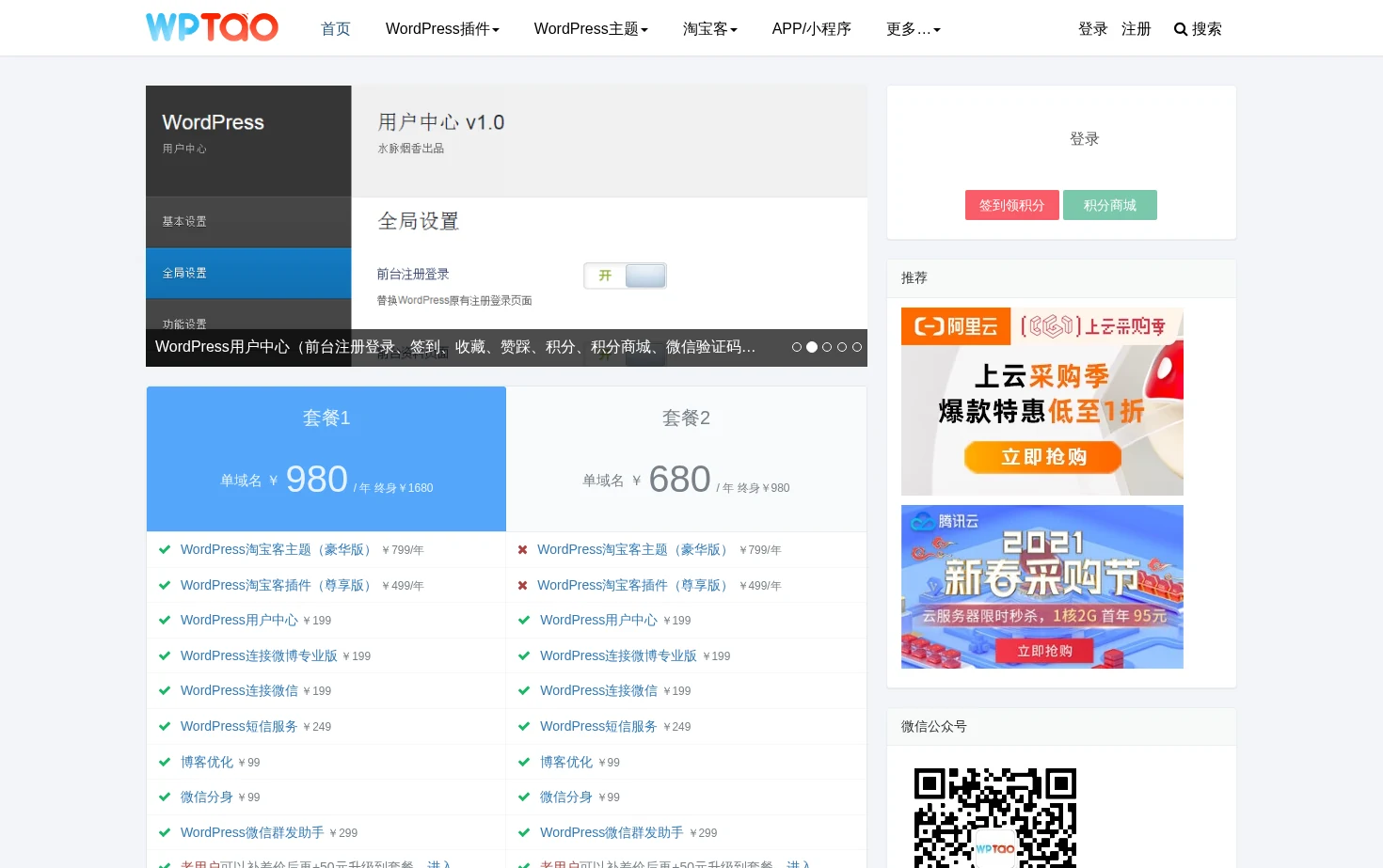
Task: Open 博客优化 in 套餐1 list
Action: (207, 762)
